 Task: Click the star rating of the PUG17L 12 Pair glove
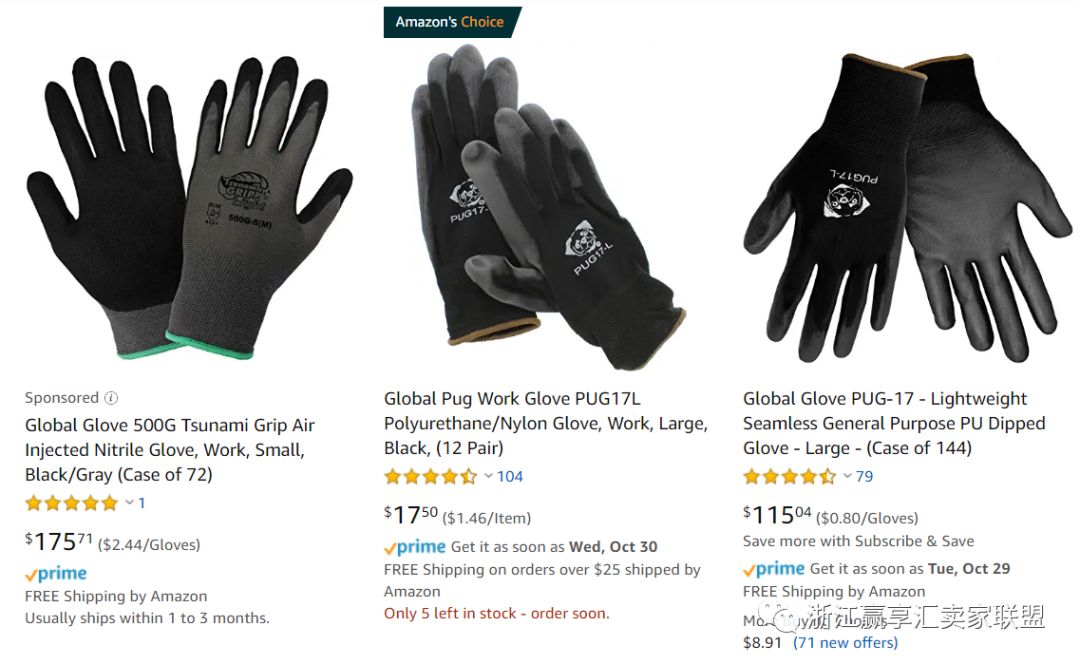[x=430, y=476]
